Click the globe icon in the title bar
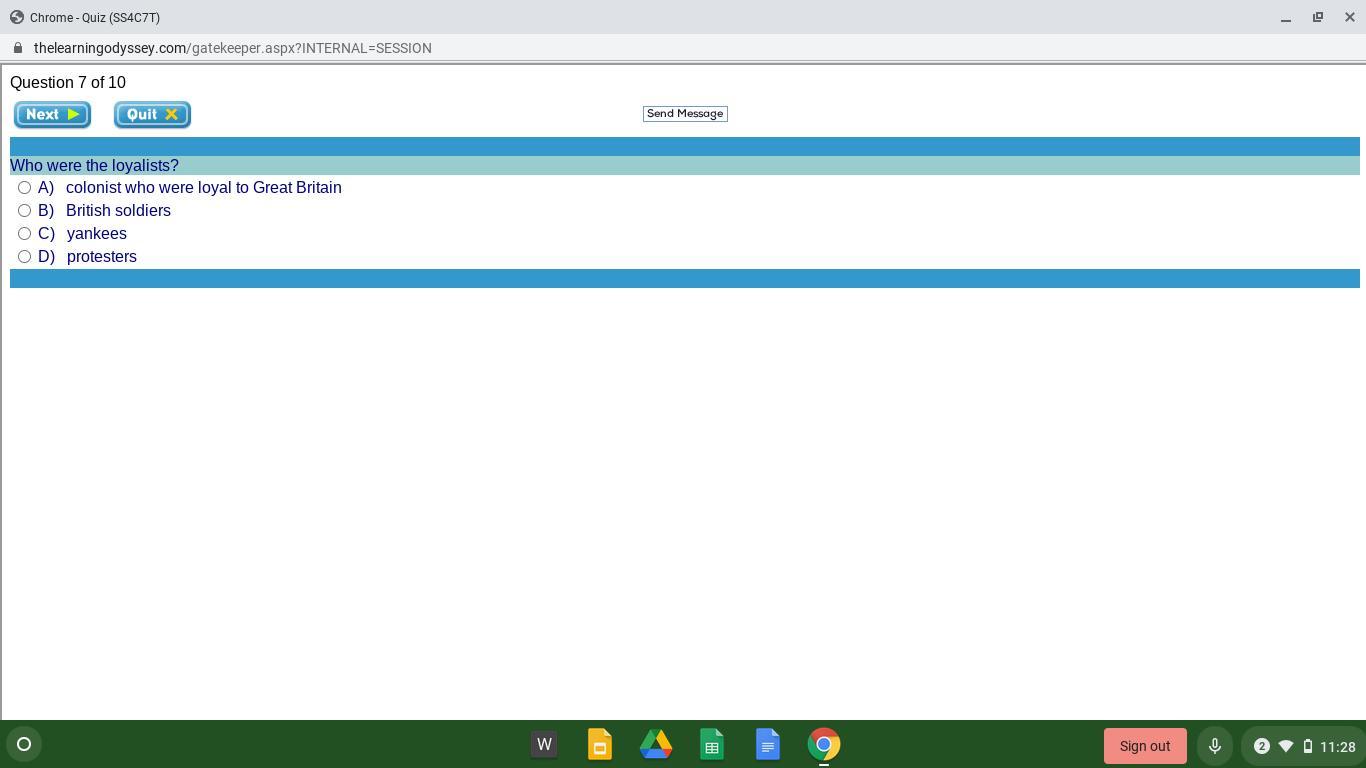The width and height of the screenshot is (1366, 768). coord(17,17)
